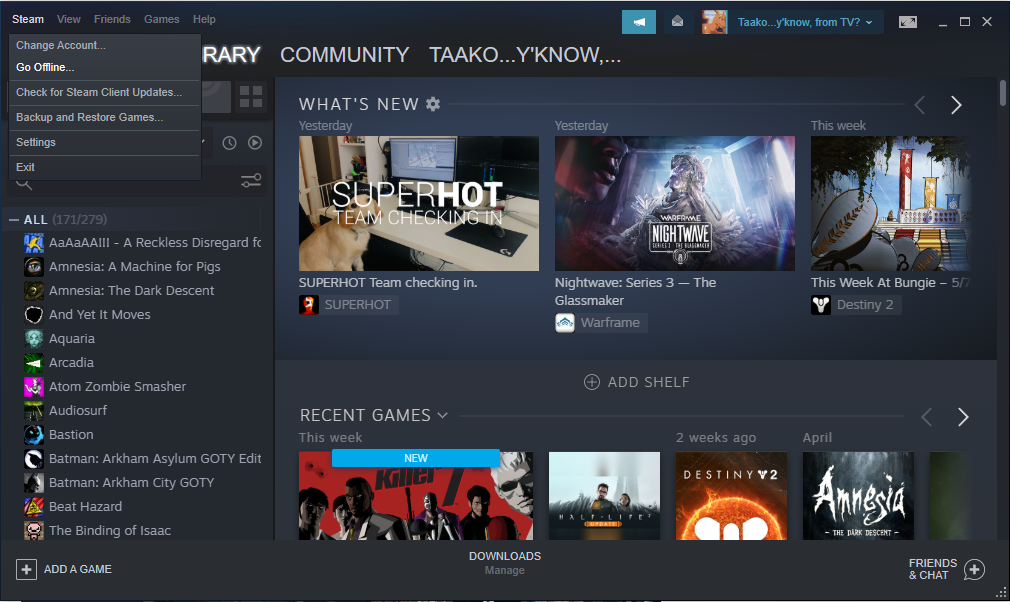Click the Audiosurf game icon
Image resolution: width=1010 pixels, height=602 pixels.
[x=33, y=411]
